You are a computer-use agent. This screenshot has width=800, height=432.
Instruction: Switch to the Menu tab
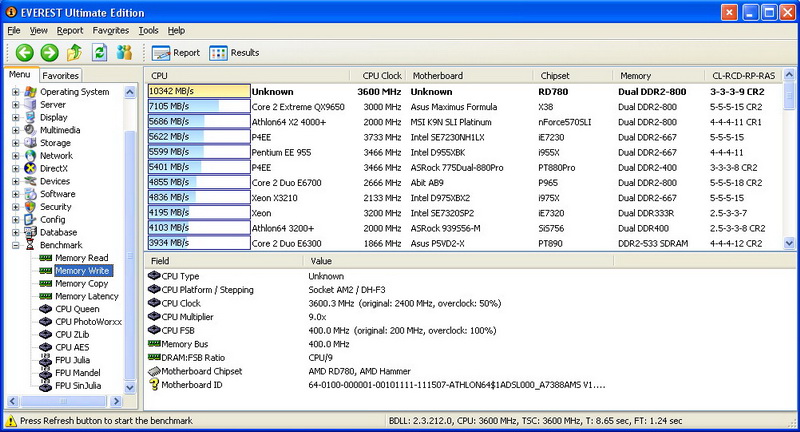click(x=20, y=74)
